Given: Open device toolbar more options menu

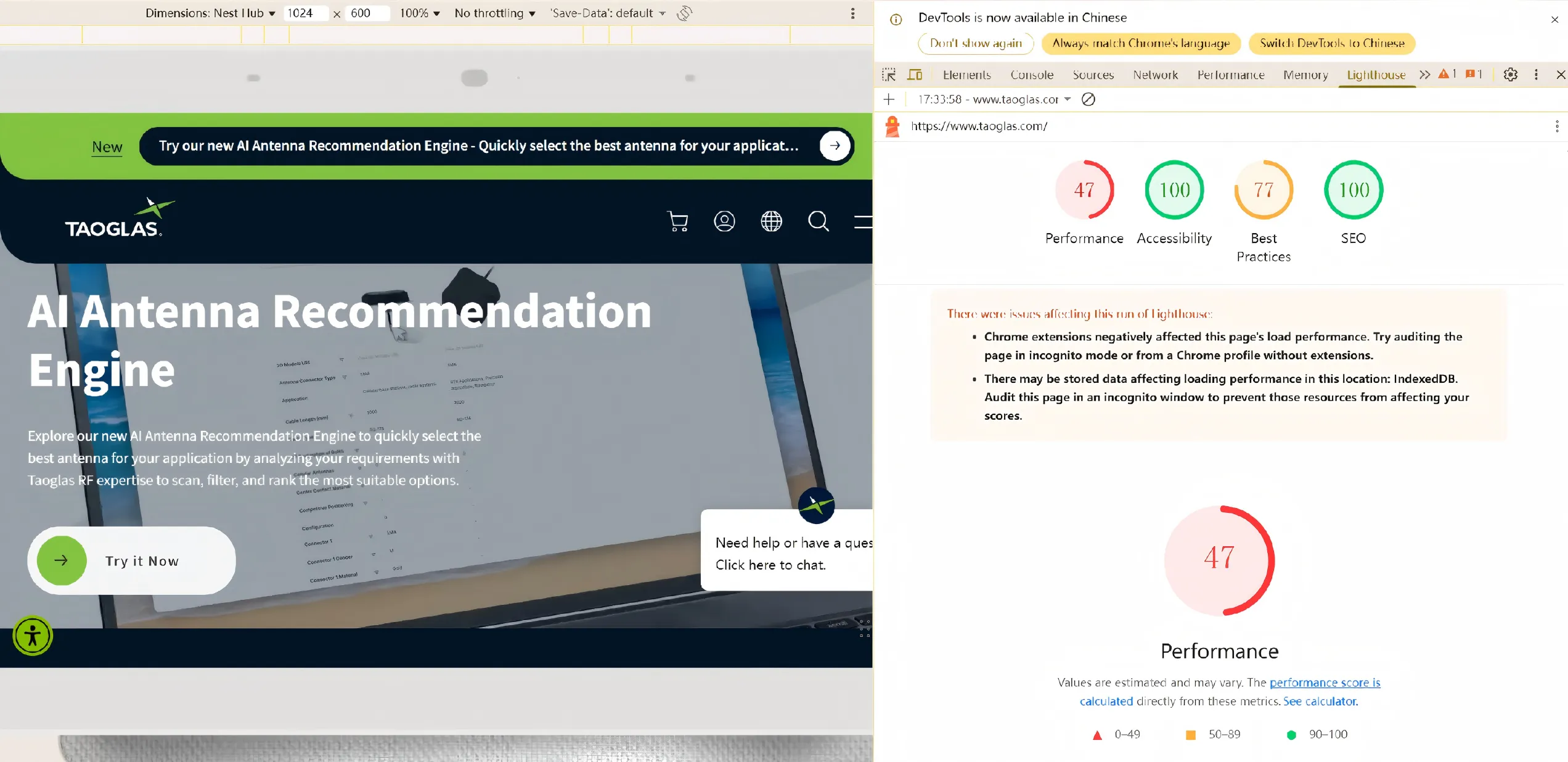Looking at the screenshot, I should (x=853, y=13).
